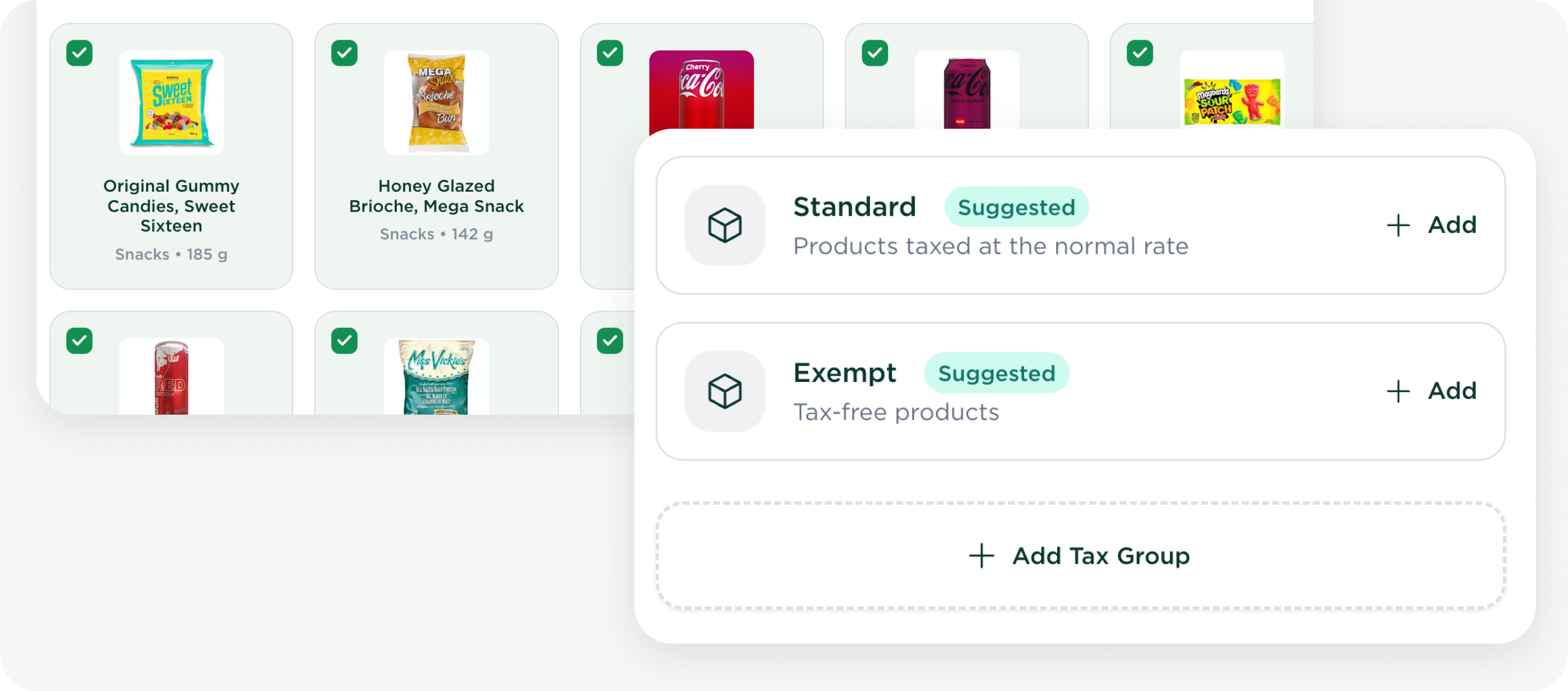Click the Standard tax group box icon
The image size is (1568, 691).
724,225
